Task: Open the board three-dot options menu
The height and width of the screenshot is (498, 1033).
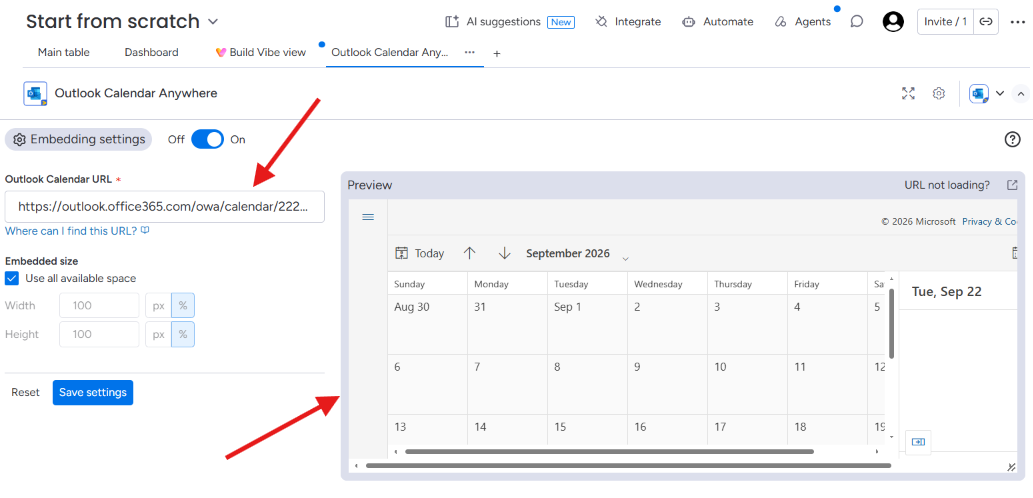Action: 1017,22
